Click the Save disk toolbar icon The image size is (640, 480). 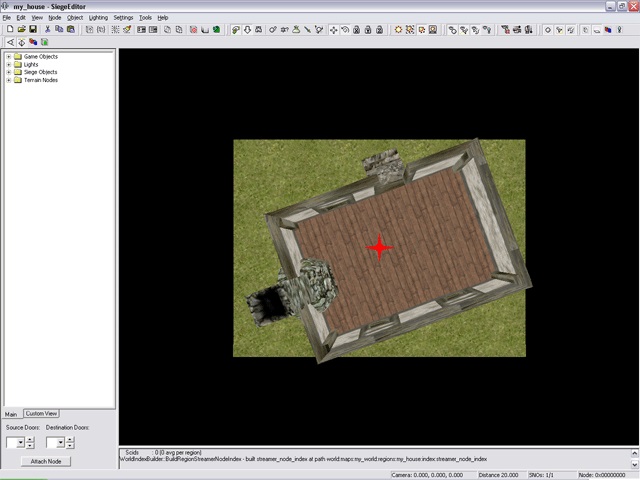[x=33, y=30]
